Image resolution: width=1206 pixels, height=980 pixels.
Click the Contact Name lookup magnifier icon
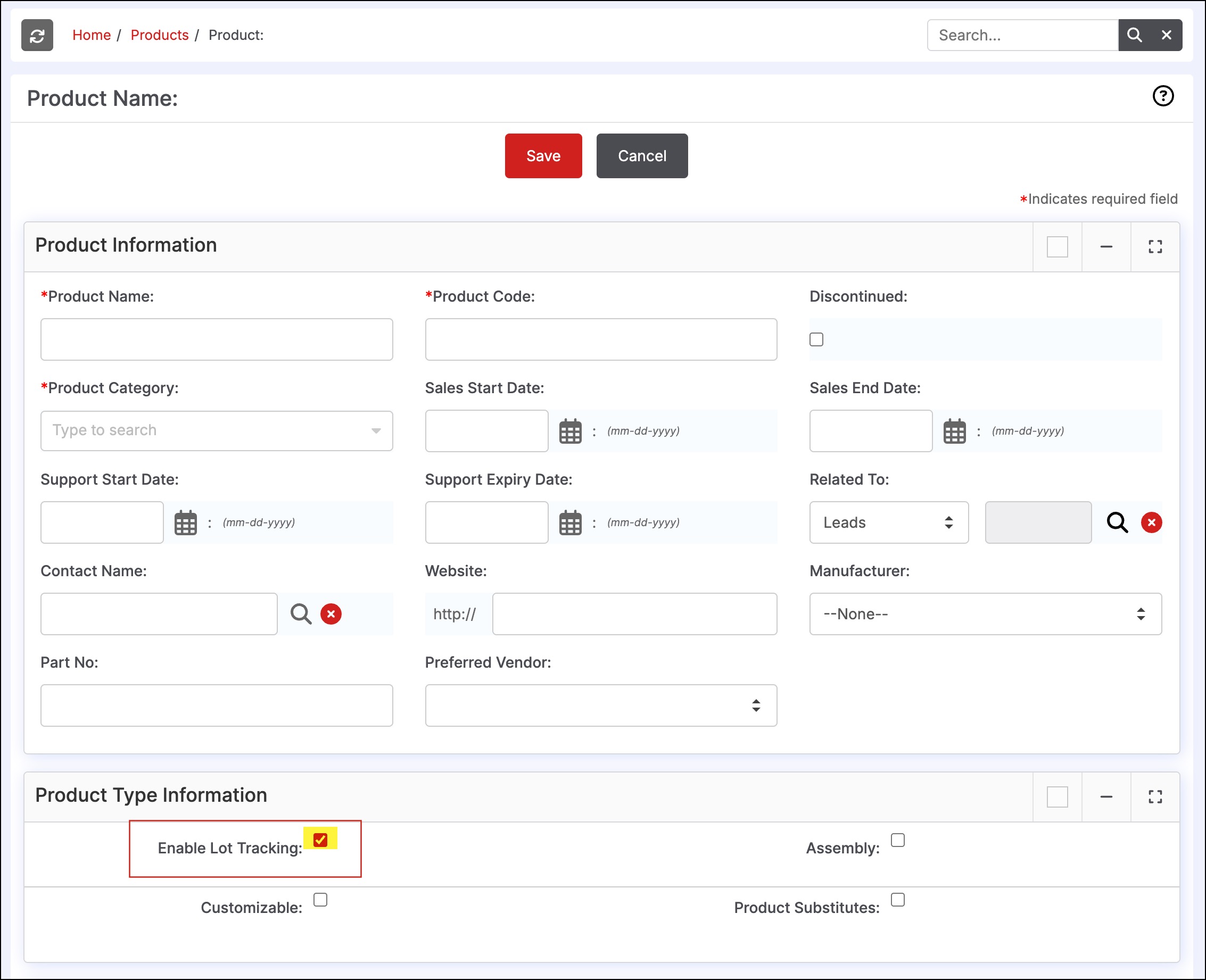tap(301, 614)
